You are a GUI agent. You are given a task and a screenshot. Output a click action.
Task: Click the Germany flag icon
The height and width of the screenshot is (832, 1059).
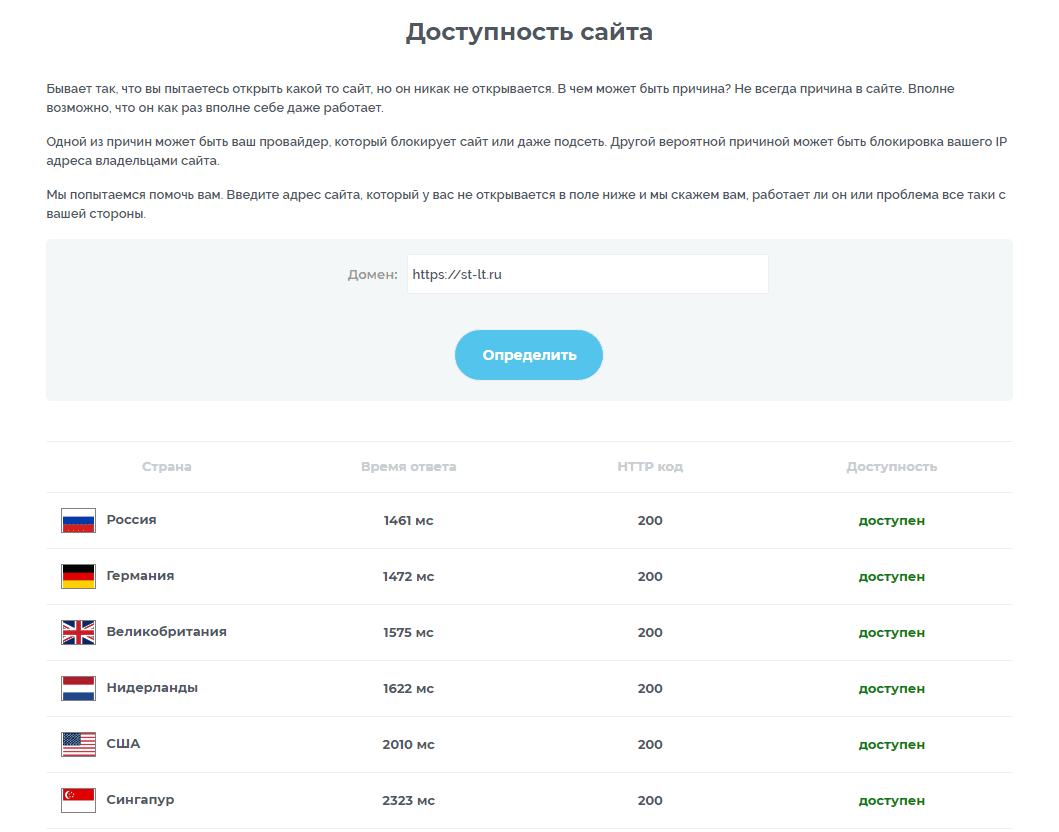78,577
